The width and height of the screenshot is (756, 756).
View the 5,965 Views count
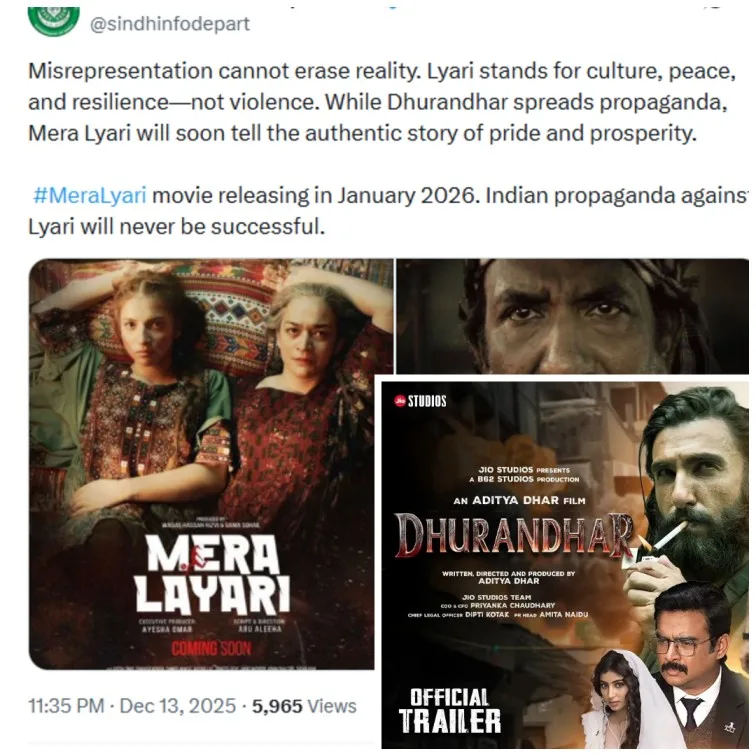[304, 706]
